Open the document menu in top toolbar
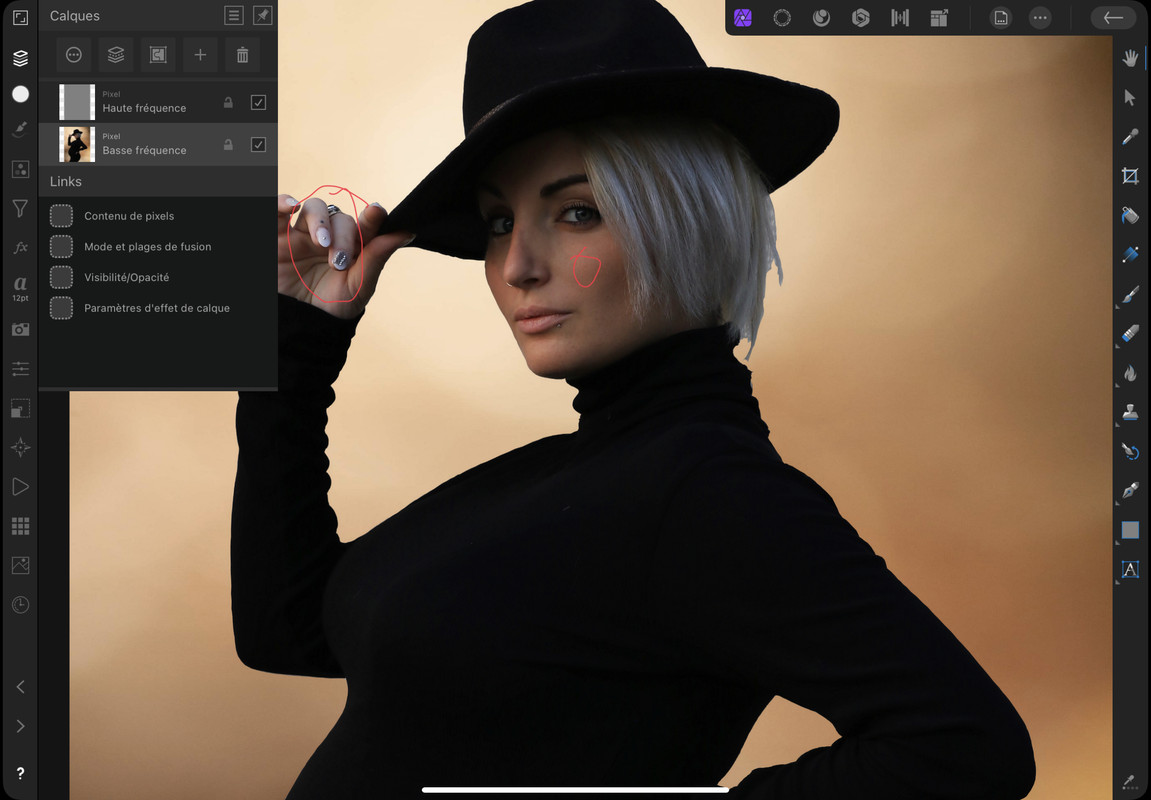This screenshot has width=1151, height=800. [1001, 18]
